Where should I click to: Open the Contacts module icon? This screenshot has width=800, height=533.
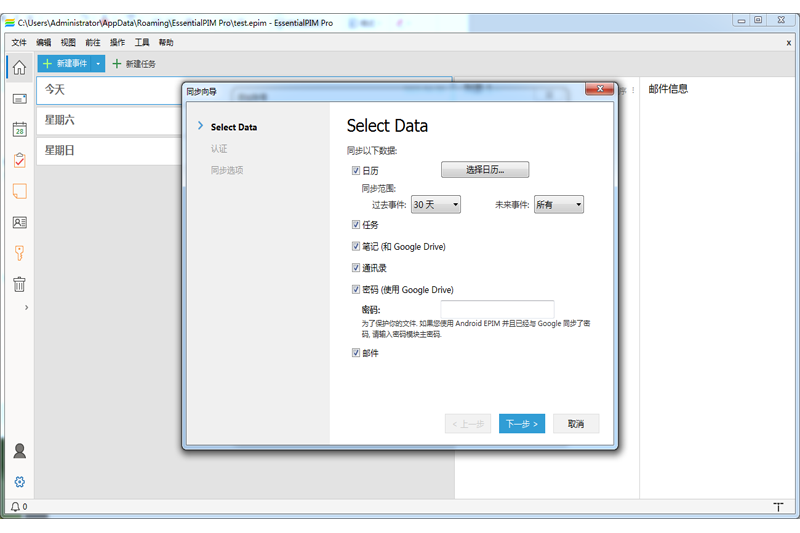[19, 222]
